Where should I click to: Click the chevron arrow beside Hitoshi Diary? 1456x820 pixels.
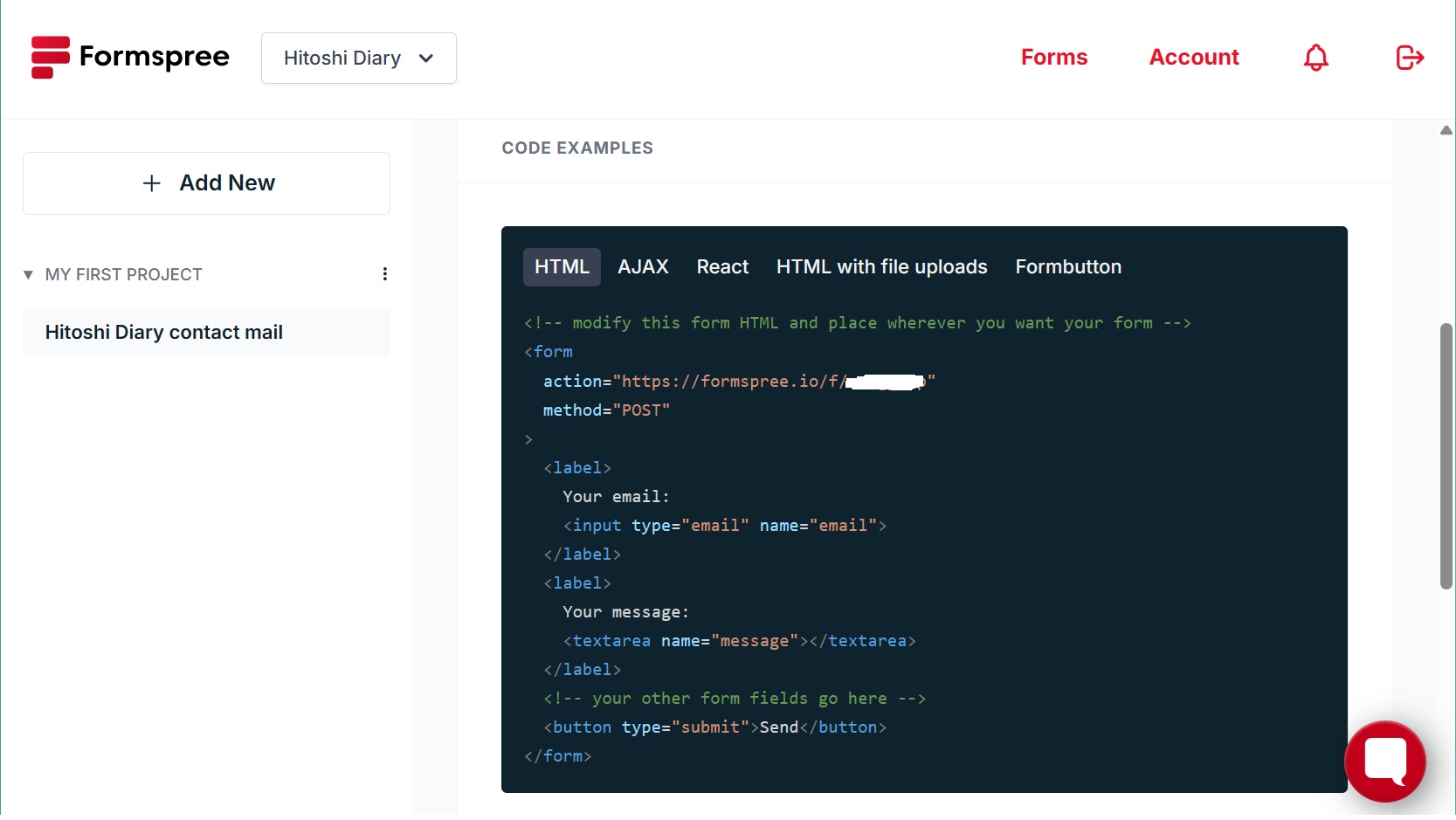[x=426, y=59]
